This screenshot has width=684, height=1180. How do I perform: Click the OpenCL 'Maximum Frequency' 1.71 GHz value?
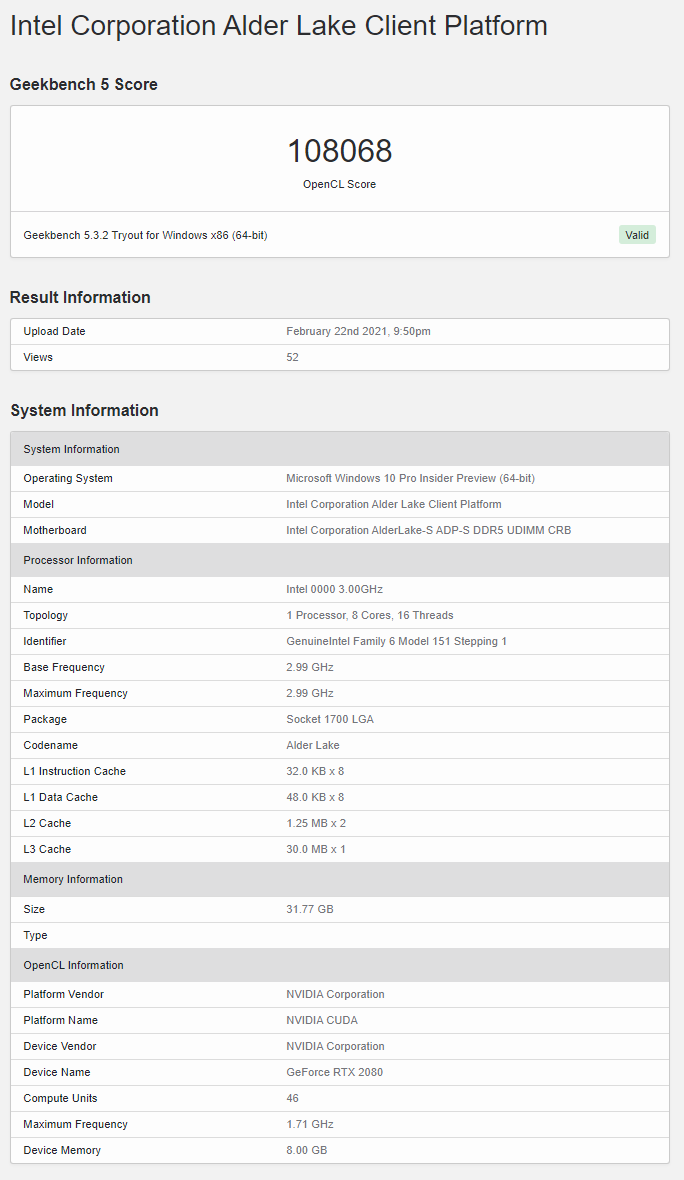309,1124
